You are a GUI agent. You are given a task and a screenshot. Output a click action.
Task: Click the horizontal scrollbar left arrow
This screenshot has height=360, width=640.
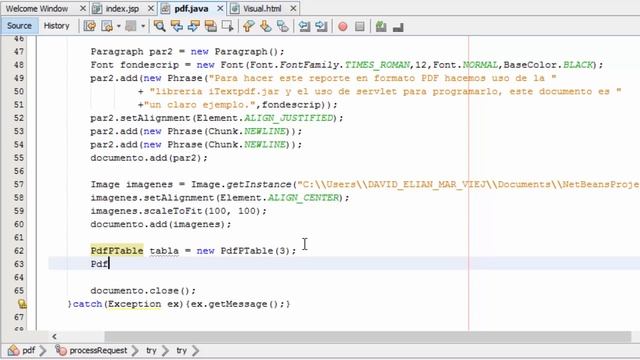pyautogui.click(x=54, y=336)
